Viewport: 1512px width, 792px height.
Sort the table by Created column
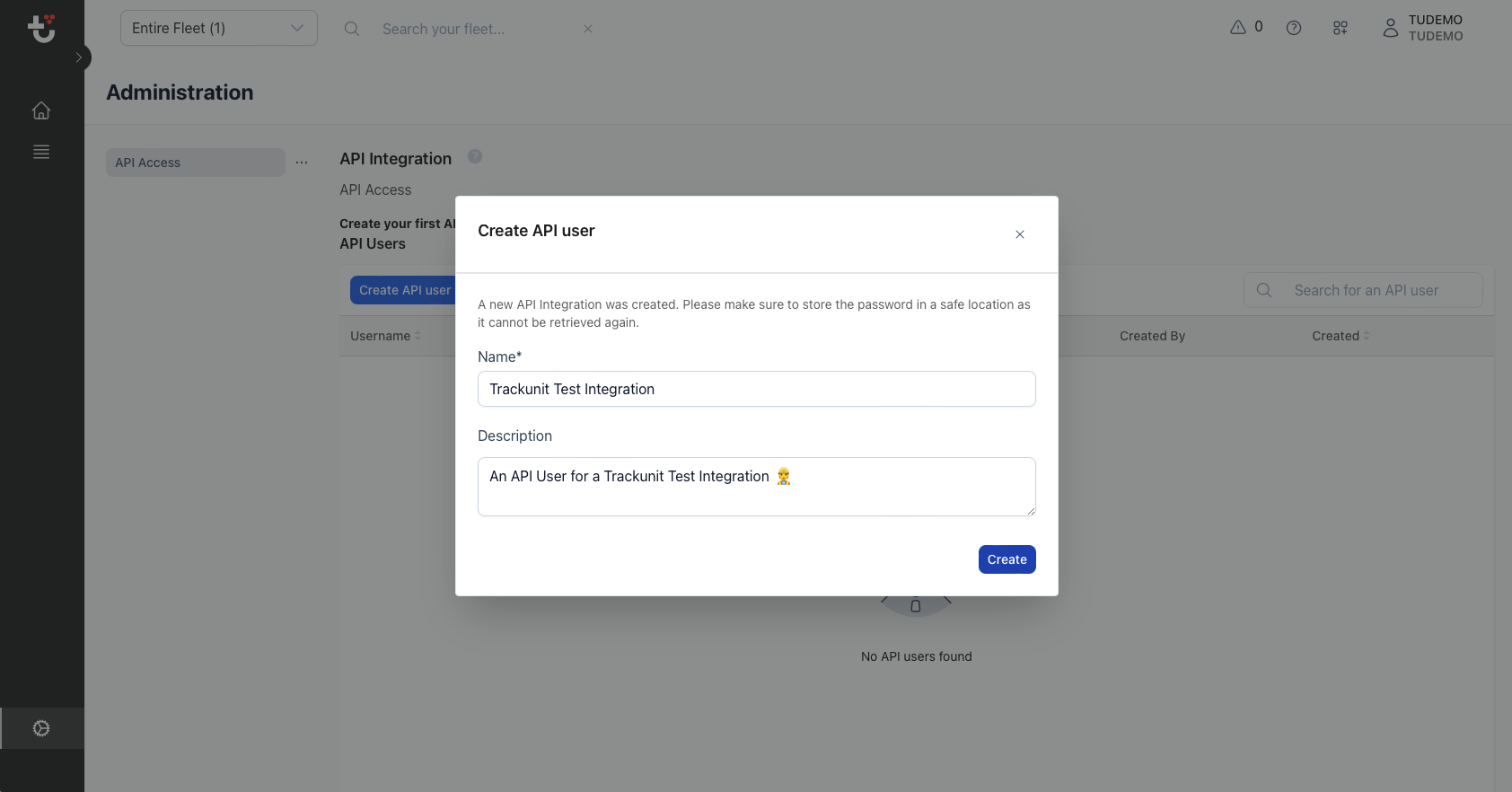[1341, 335]
